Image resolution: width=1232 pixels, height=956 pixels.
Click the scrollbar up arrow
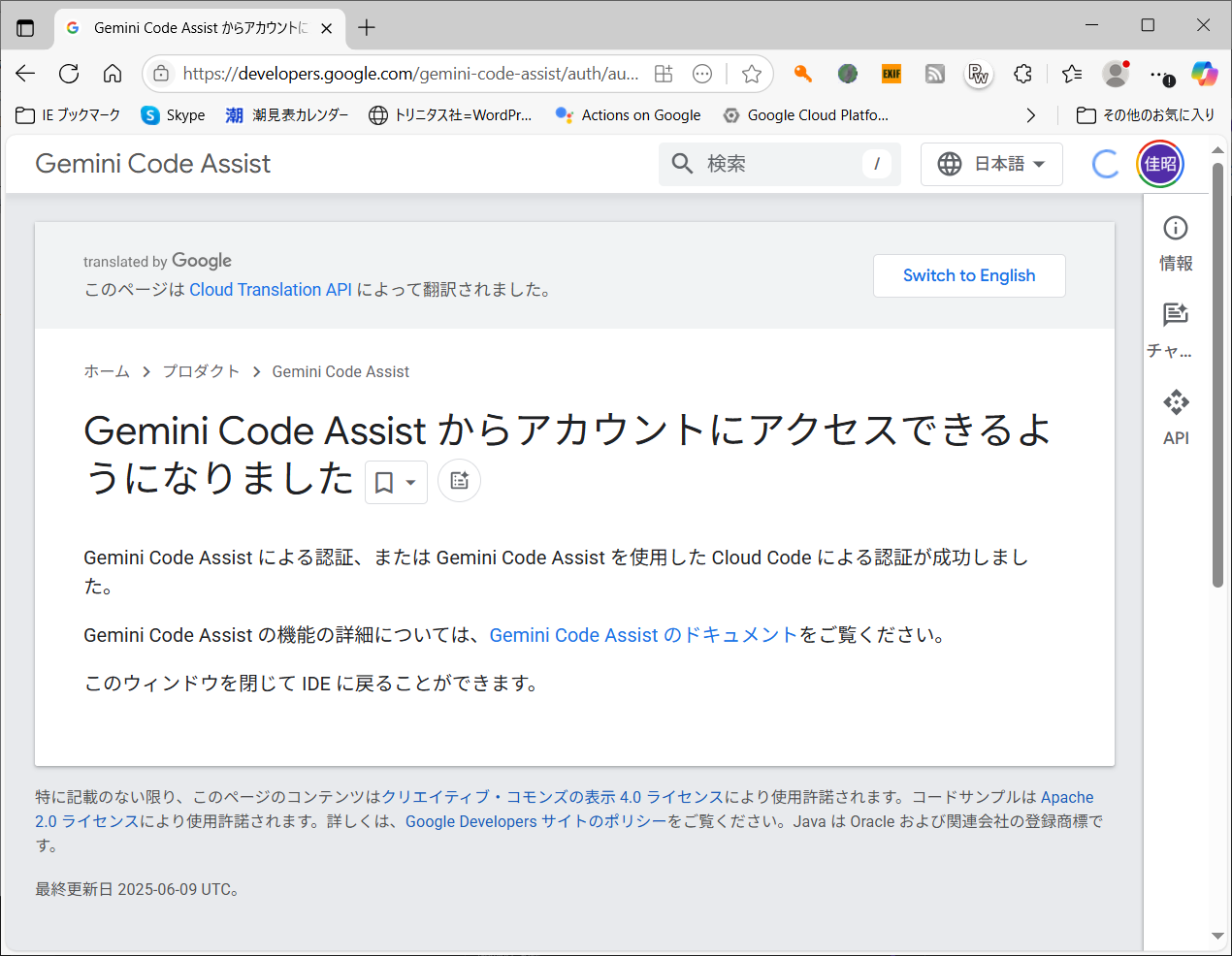pos(1217,151)
